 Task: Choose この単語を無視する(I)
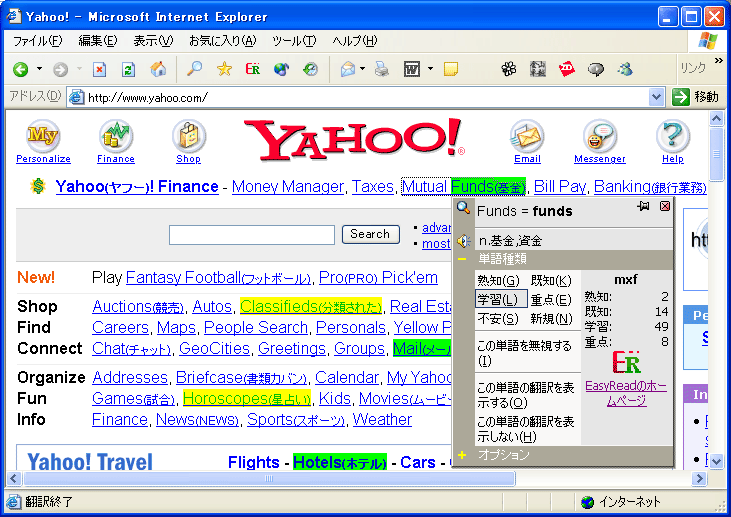[x=526, y=353]
